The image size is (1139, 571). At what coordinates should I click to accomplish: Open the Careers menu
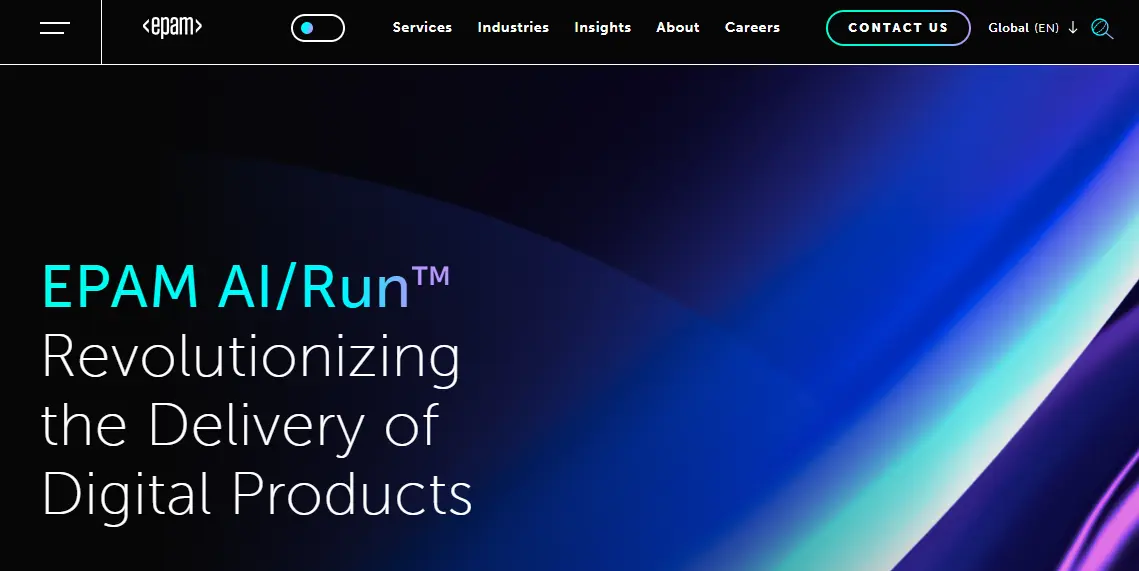(752, 28)
